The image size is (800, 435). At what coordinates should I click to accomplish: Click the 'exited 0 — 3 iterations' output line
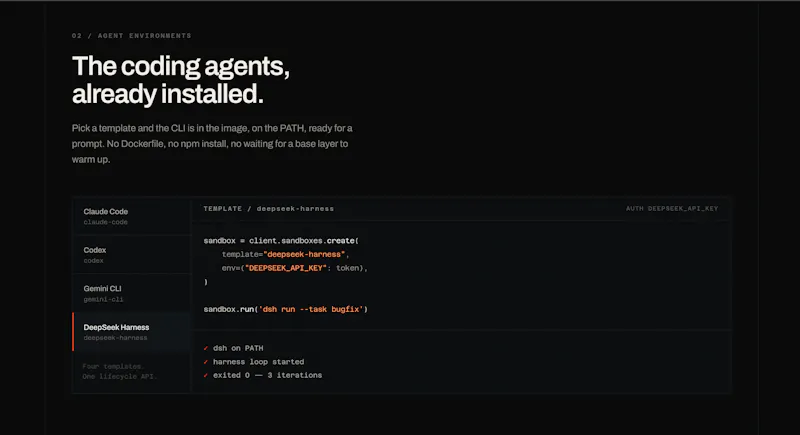pos(267,375)
